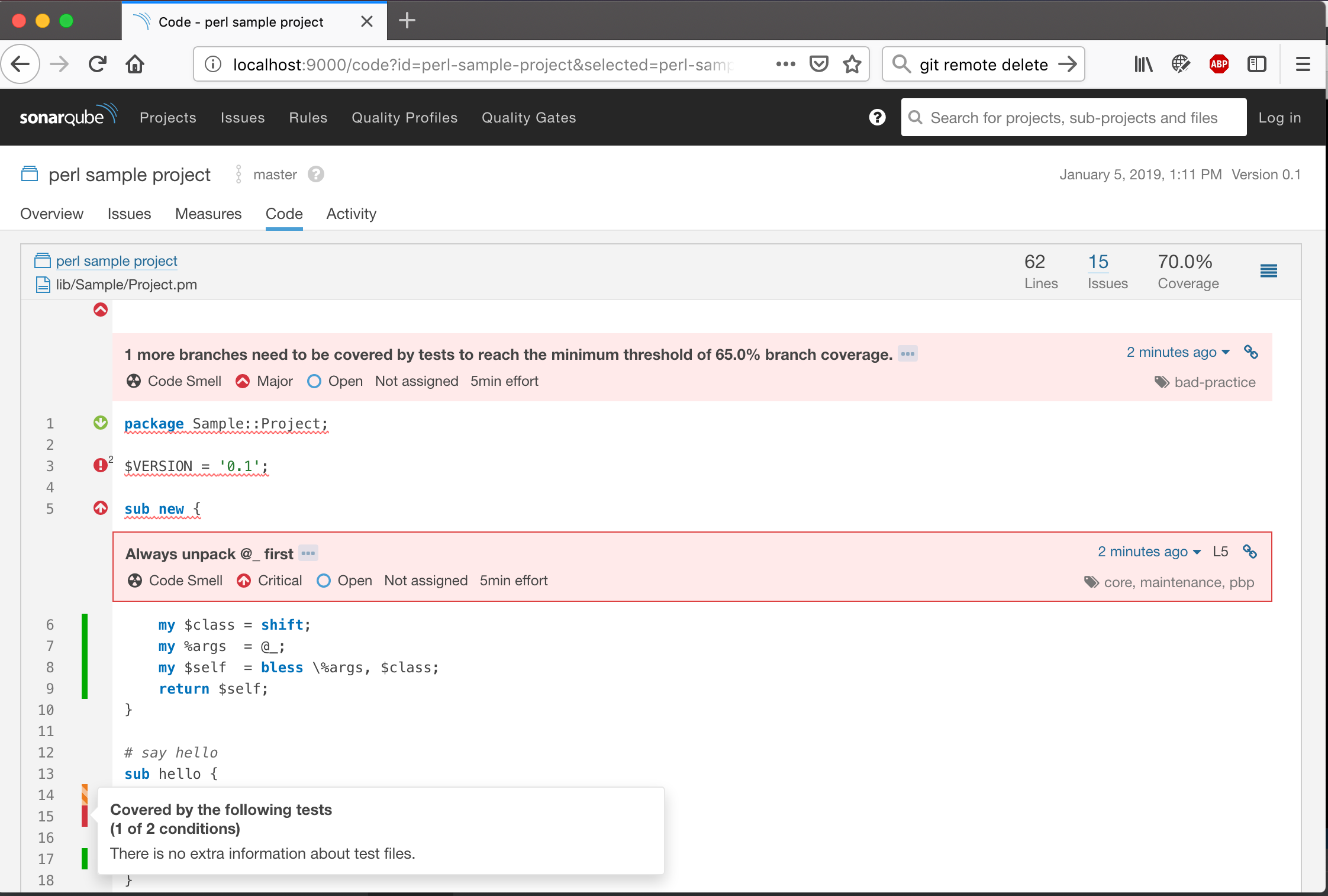Switch to the Issues tab

tap(128, 213)
